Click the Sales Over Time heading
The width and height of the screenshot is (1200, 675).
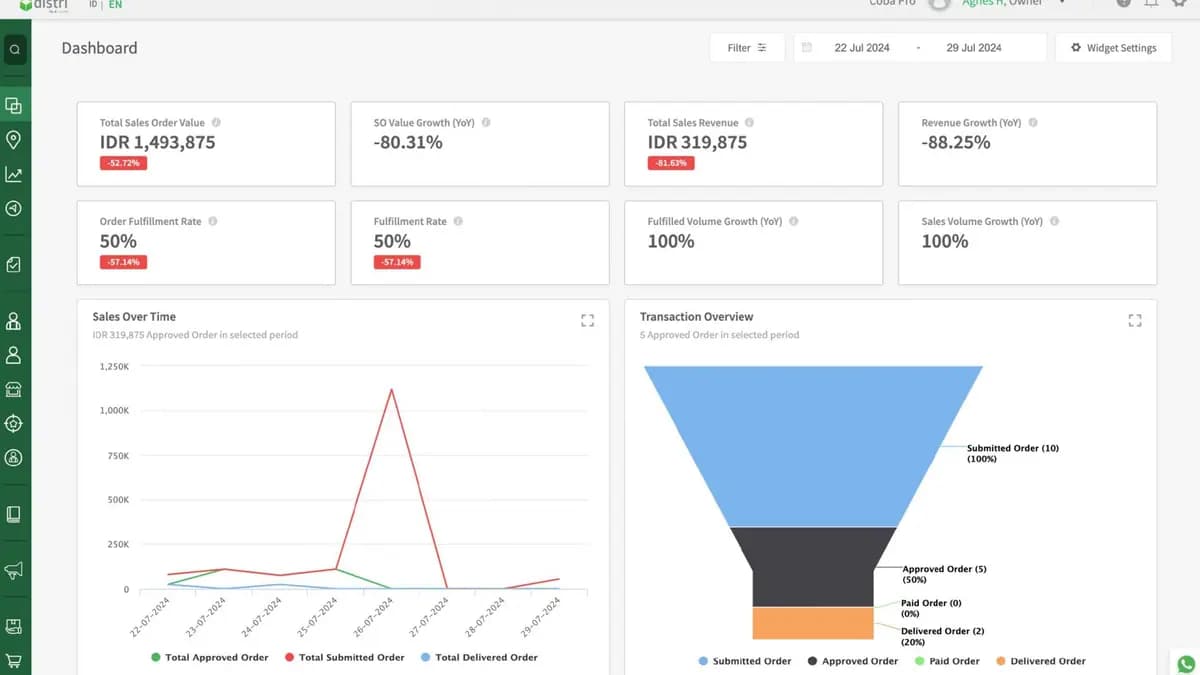[x=134, y=316]
